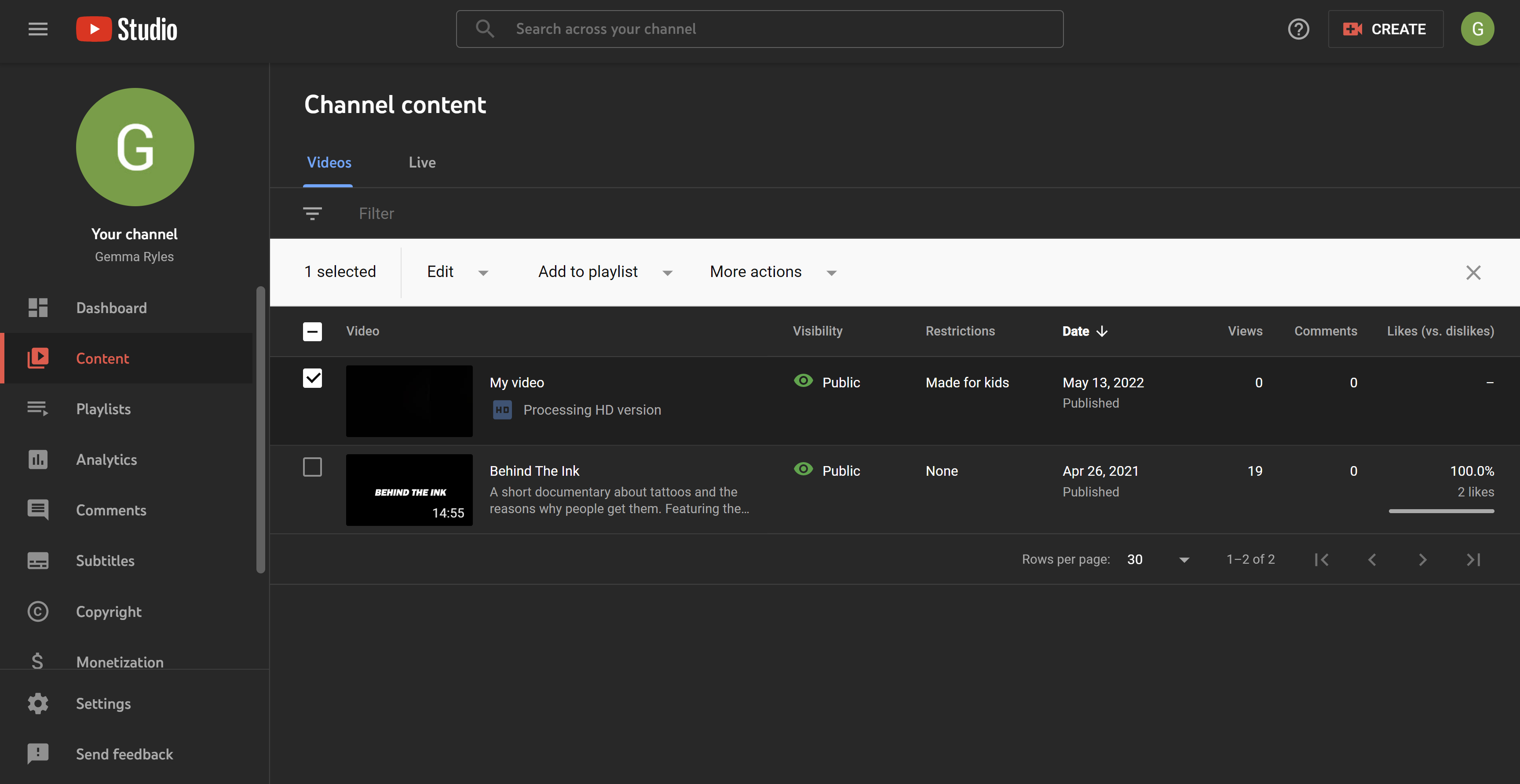Screen dimensions: 1520x784
Task: Click the Content sidebar icon
Action: tap(38, 358)
